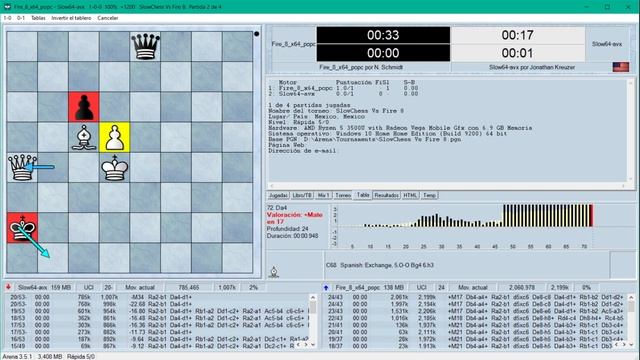Select the Tabla tab
Image resolution: width=640 pixels, height=360 pixels.
pos(363,195)
